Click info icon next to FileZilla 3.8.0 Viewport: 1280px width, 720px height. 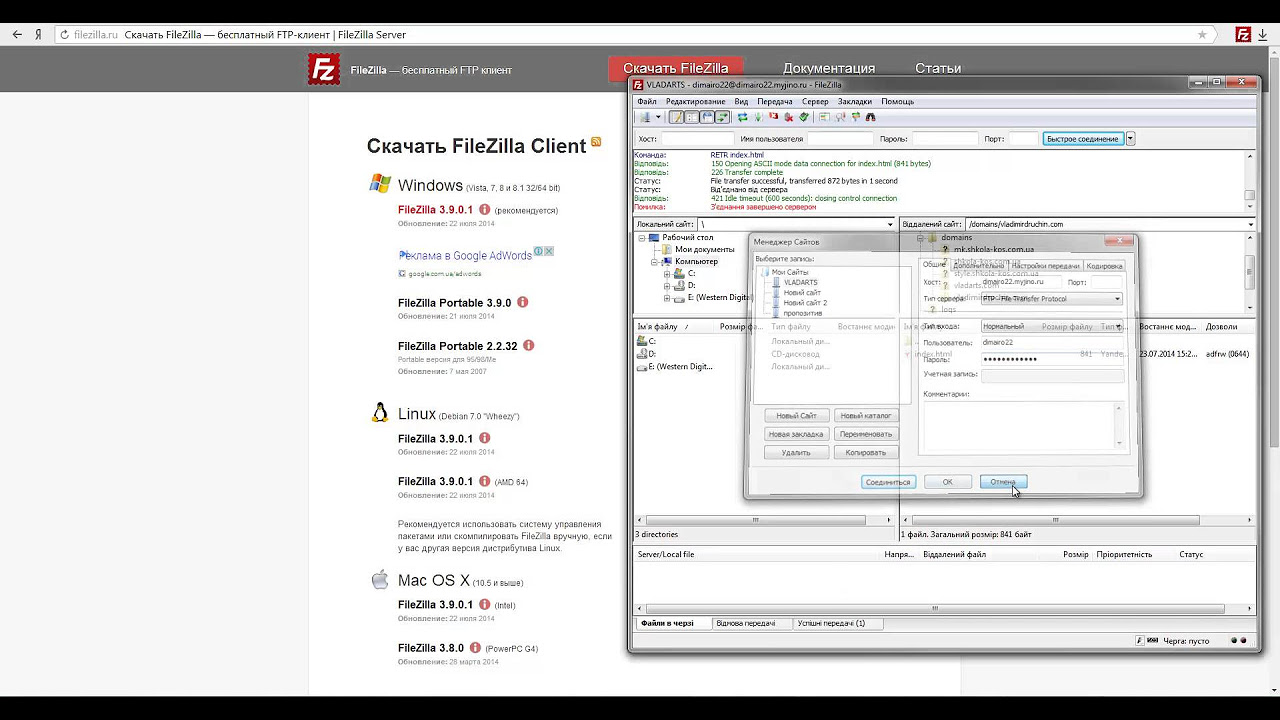[475, 648]
